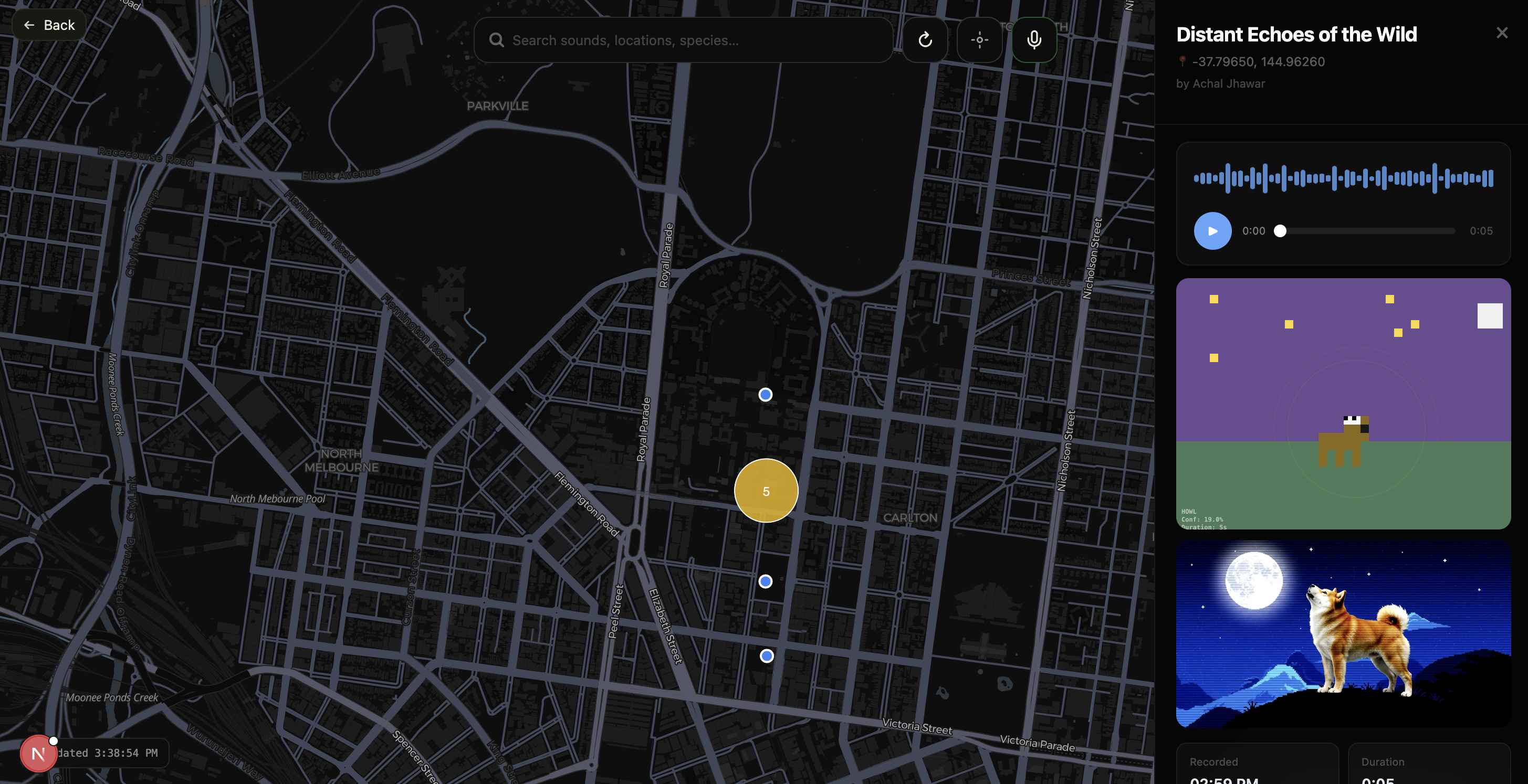Image resolution: width=1528 pixels, height=784 pixels.
Task: Click the blue audio waveform display
Action: click(x=1343, y=178)
